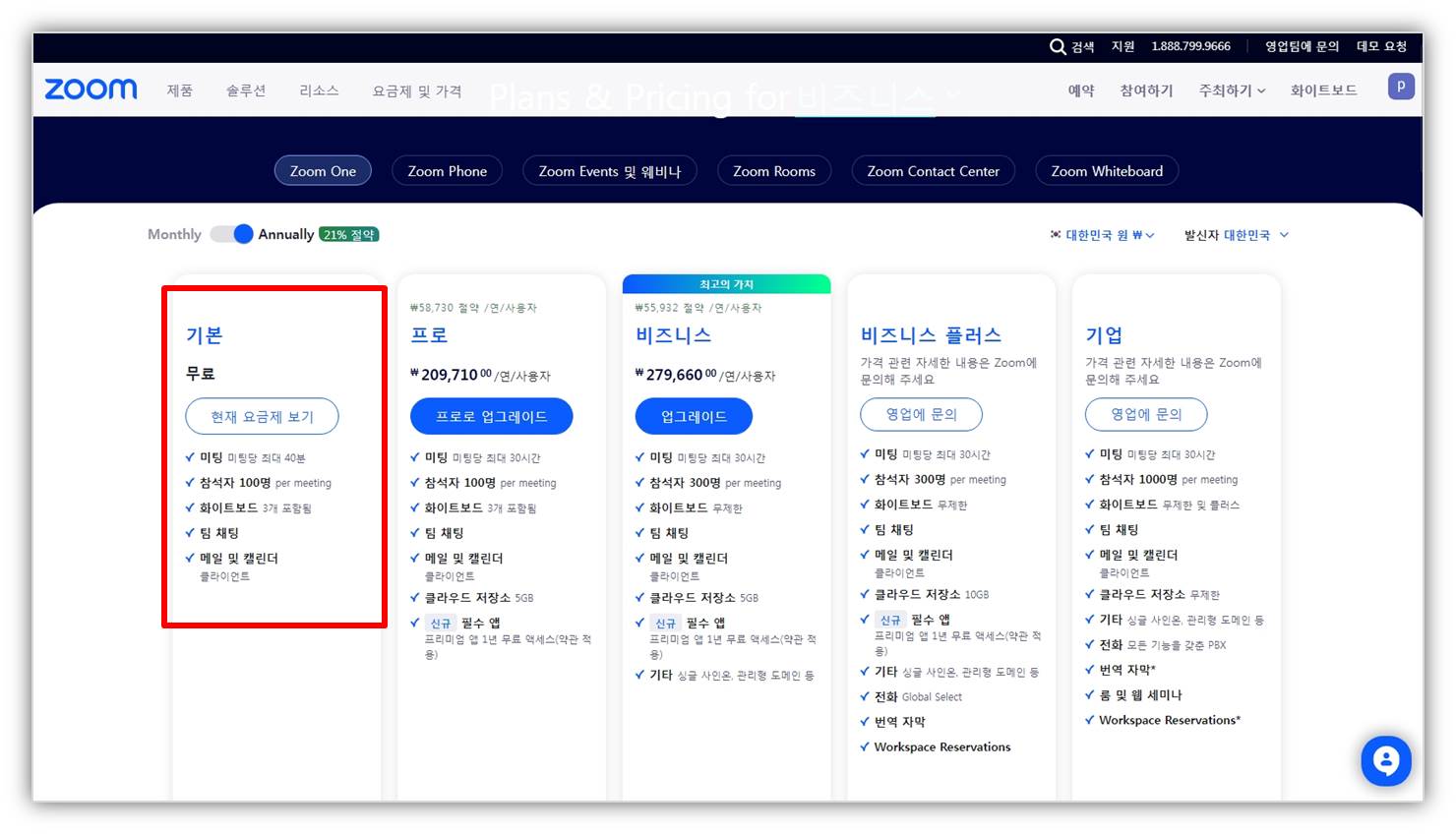
Task: Click 영업팀에 문의 in top bar
Action: (1302, 46)
